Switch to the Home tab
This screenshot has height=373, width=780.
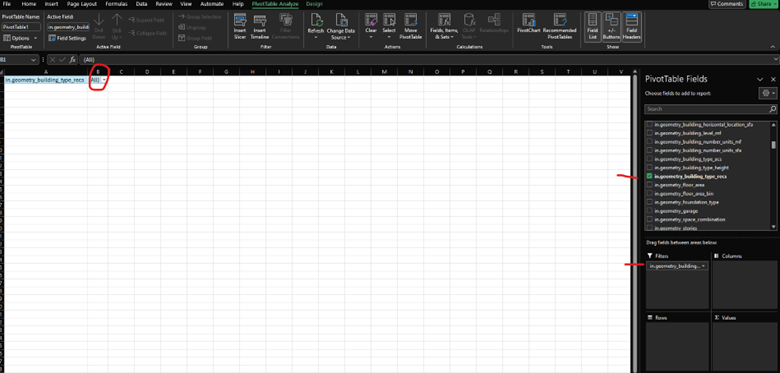(29, 4)
